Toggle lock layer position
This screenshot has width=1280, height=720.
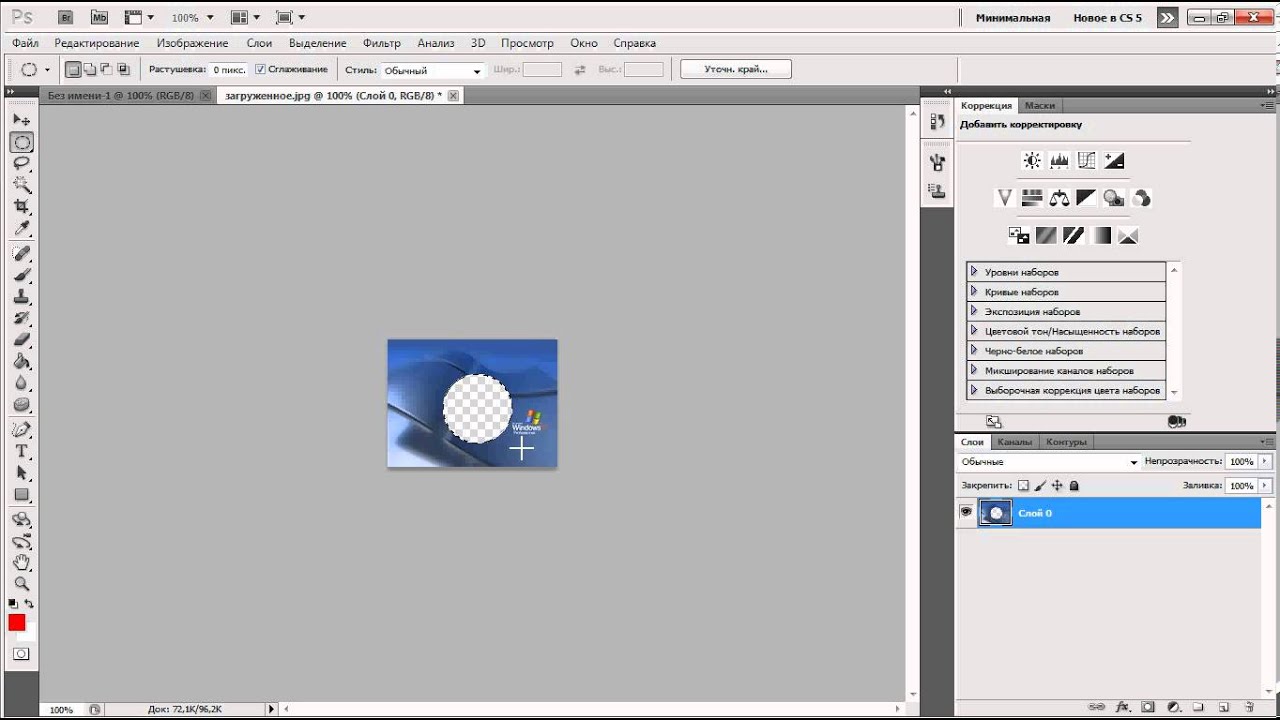[1057, 486]
